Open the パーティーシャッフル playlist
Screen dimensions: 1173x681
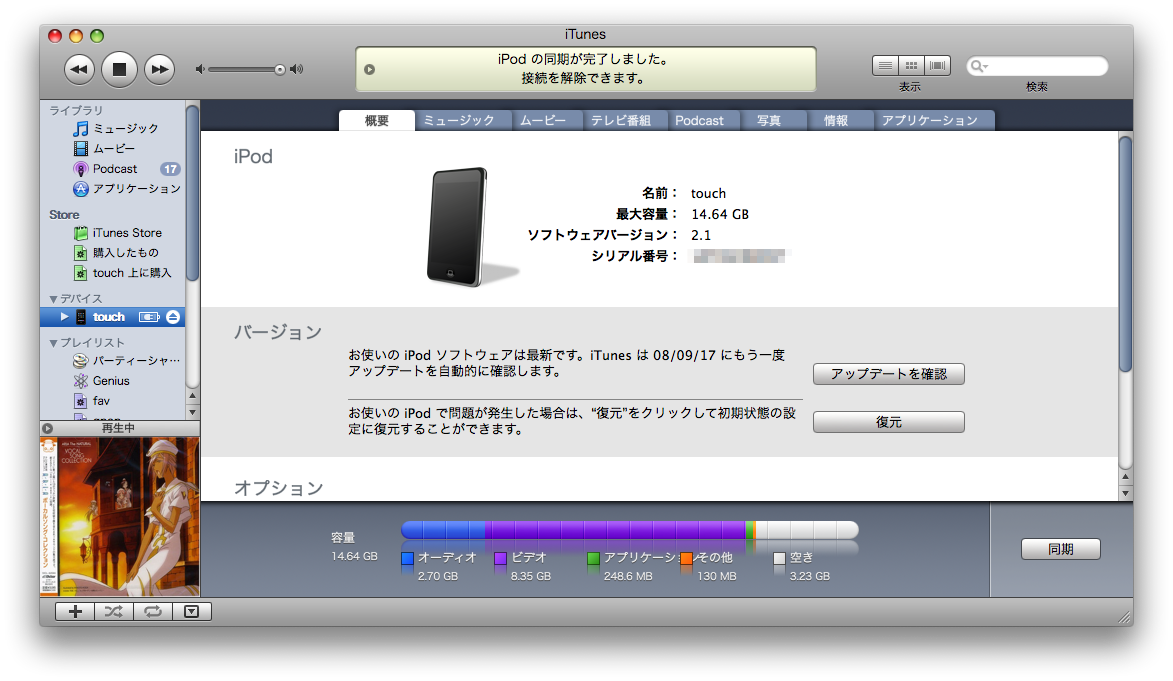tap(126, 361)
